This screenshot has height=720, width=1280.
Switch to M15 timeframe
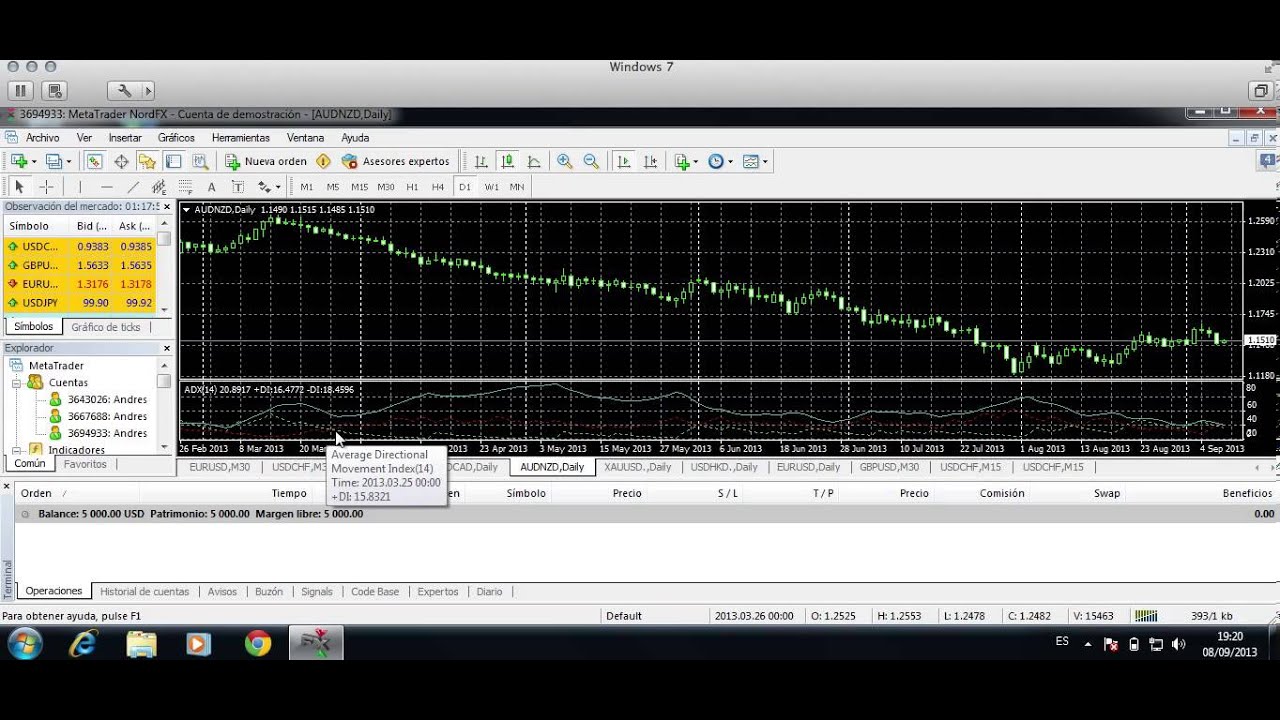(x=359, y=187)
